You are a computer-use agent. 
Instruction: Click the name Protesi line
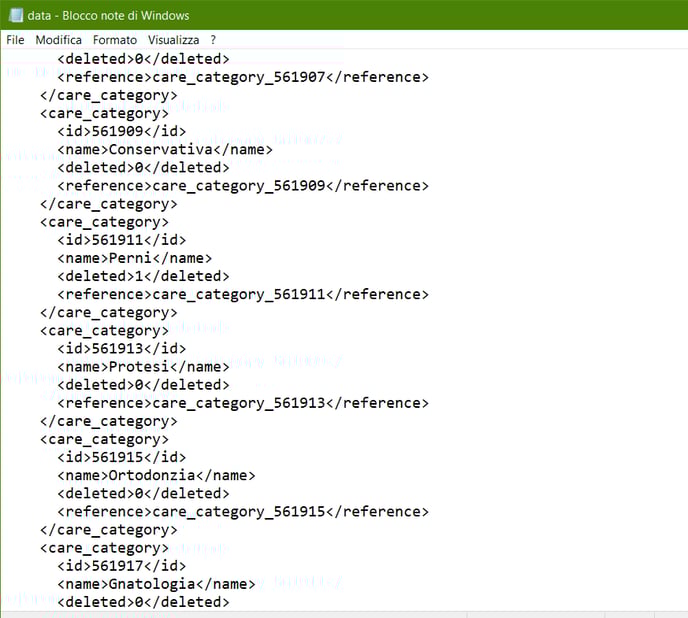tap(143, 367)
